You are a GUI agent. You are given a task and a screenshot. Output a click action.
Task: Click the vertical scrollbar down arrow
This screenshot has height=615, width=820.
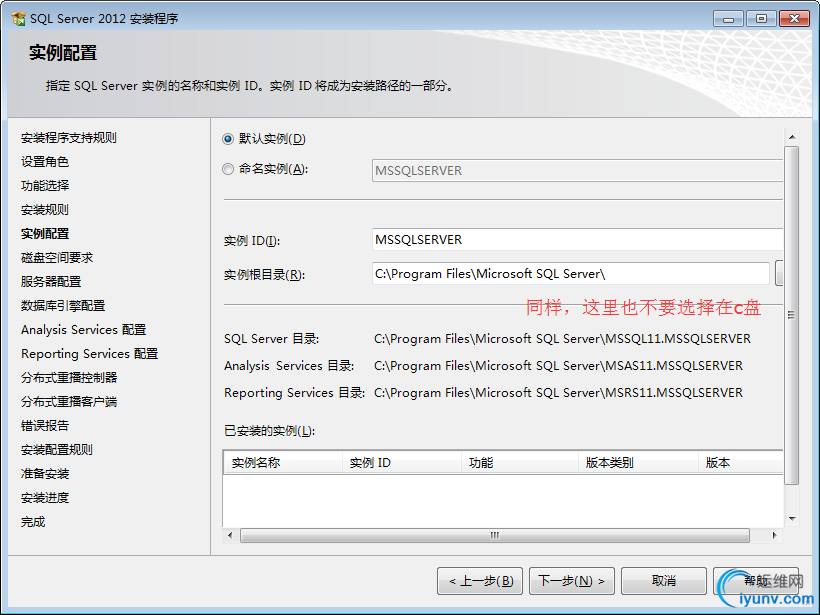tap(792, 519)
